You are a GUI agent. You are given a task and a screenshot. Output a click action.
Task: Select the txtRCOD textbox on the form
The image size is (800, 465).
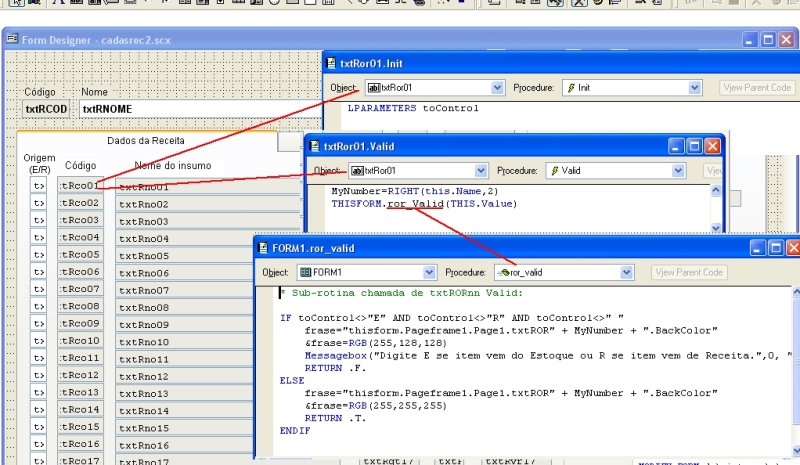(46, 109)
